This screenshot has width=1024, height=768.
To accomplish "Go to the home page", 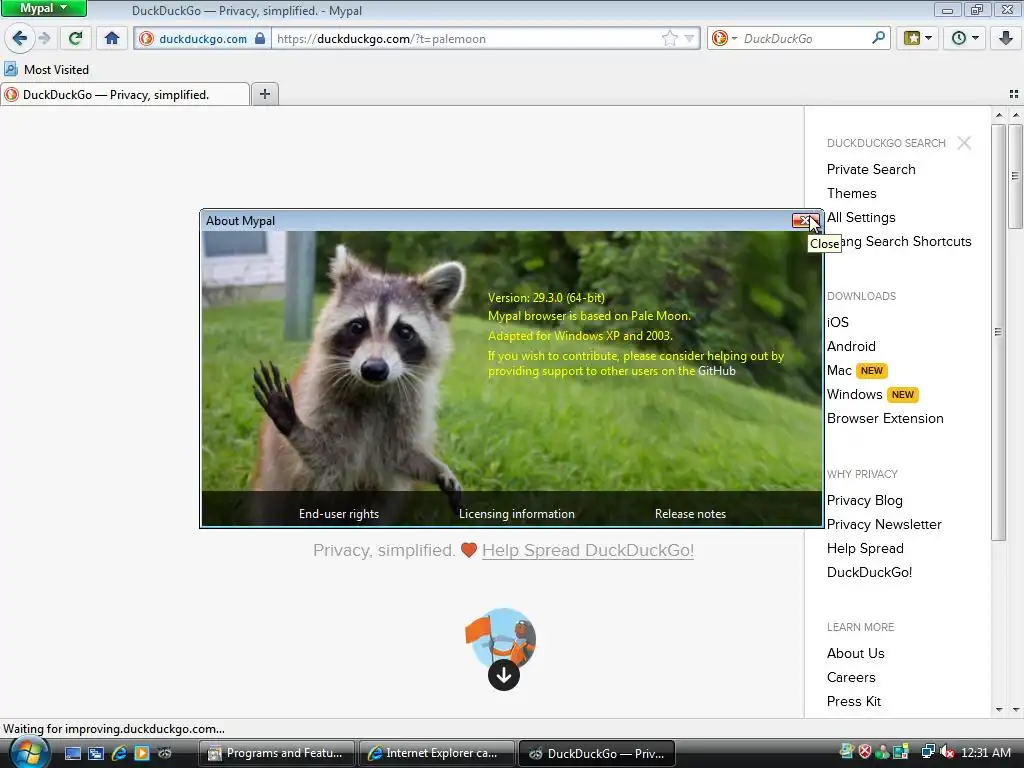I will (x=112, y=39).
